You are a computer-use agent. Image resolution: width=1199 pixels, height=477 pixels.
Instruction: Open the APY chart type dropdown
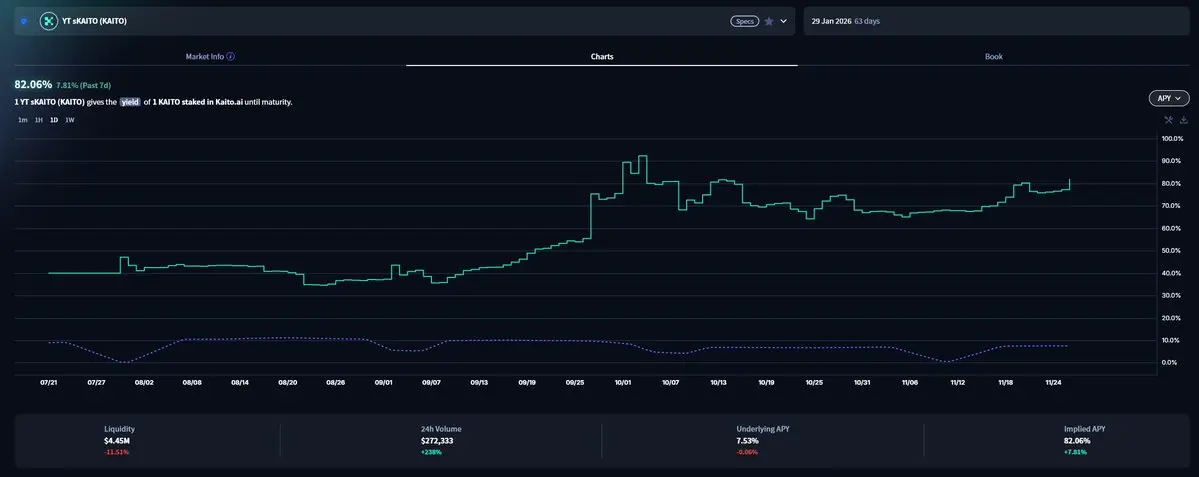click(1169, 98)
